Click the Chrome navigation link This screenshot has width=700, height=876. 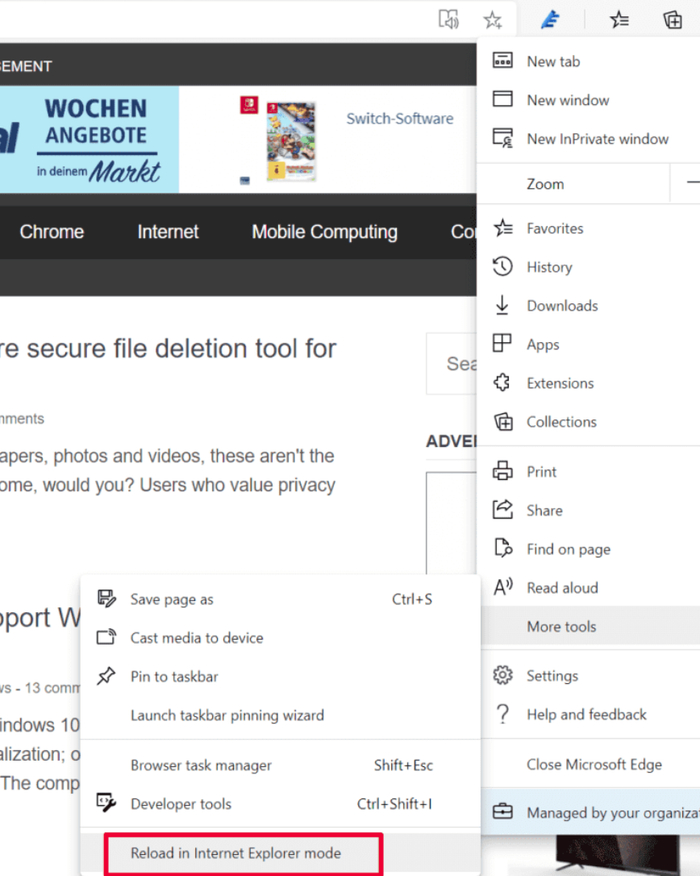(x=52, y=232)
